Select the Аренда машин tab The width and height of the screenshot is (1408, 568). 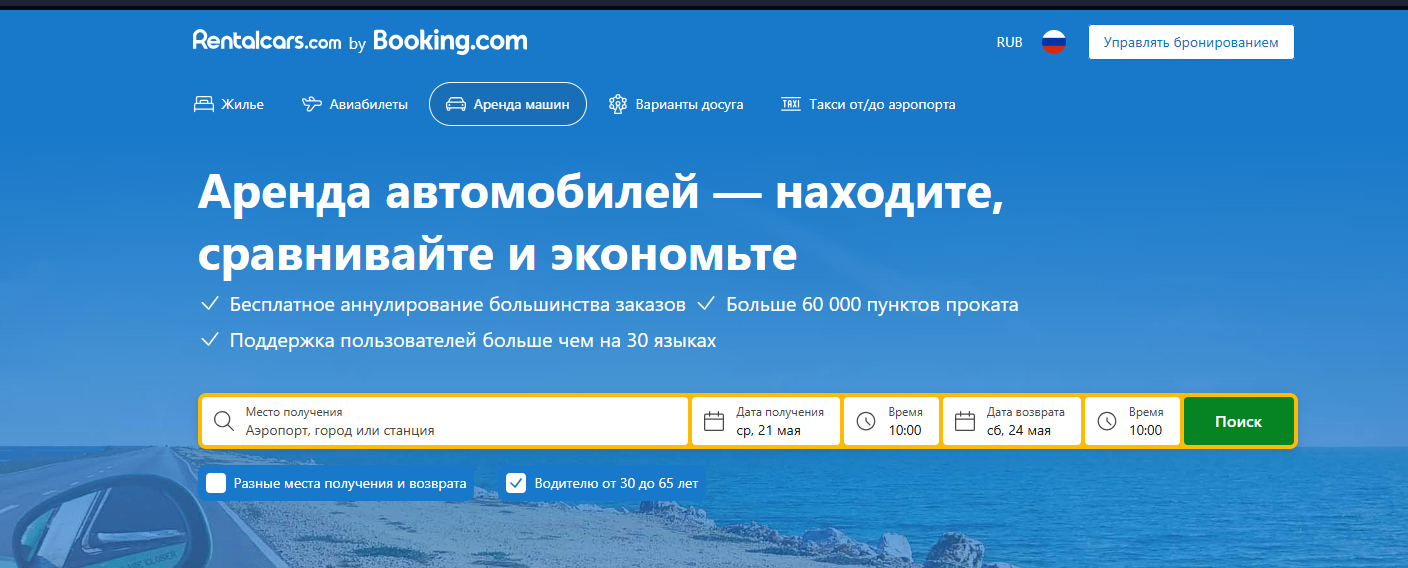point(508,104)
